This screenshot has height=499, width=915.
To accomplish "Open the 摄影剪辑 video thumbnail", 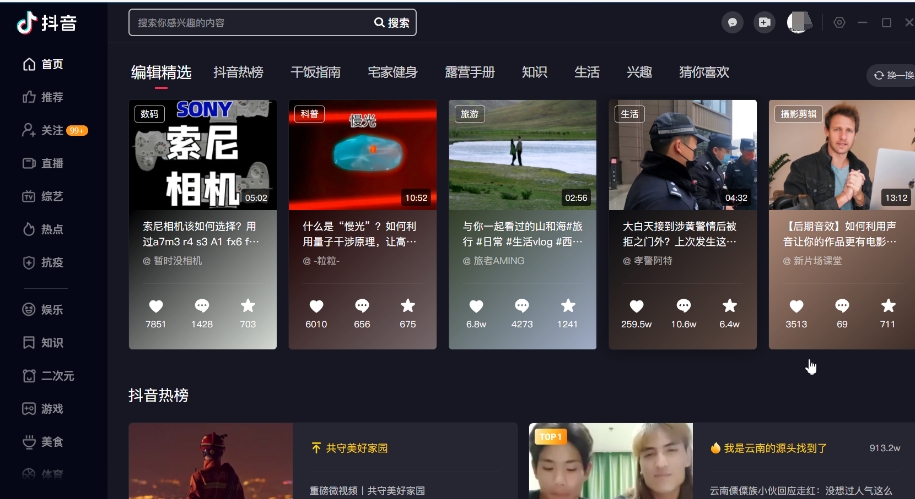I will tap(842, 155).
